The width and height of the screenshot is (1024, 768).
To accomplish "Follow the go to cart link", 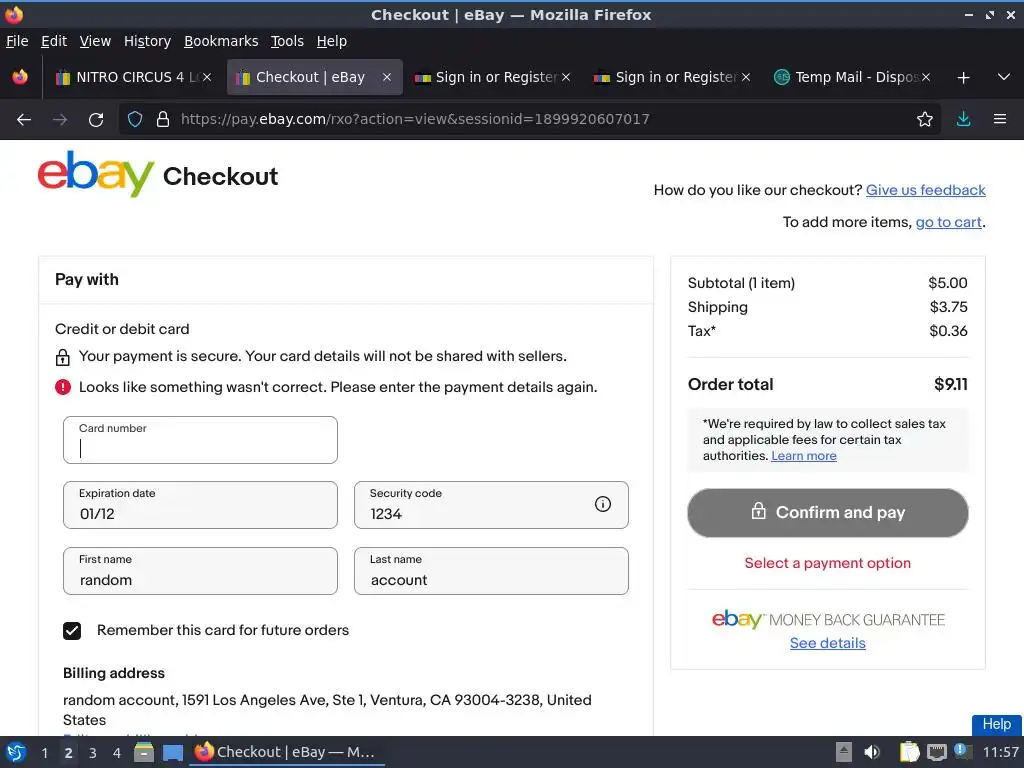I will (x=948, y=222).
